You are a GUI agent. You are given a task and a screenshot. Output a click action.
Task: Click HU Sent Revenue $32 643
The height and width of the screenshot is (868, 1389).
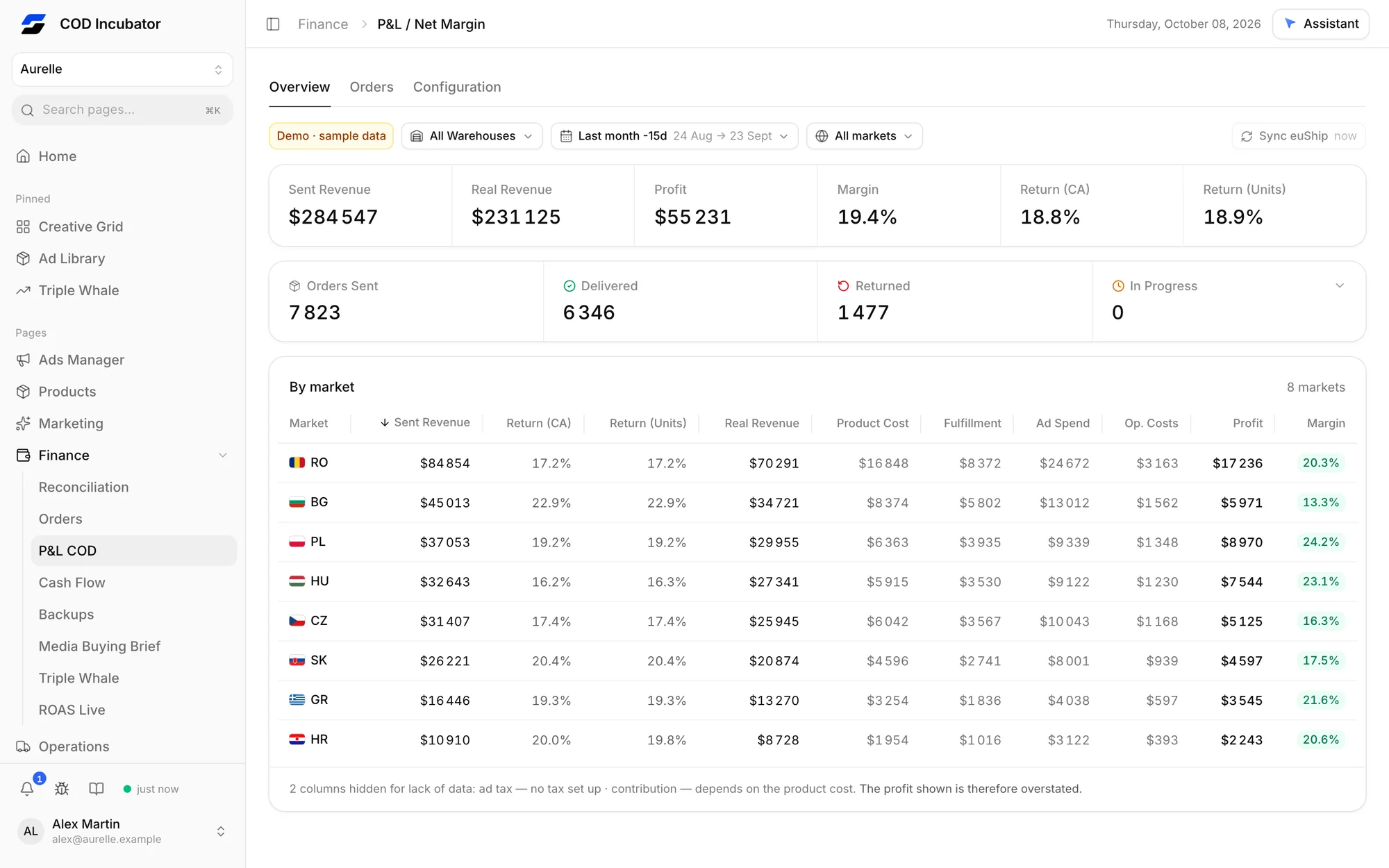coord(444,582)
